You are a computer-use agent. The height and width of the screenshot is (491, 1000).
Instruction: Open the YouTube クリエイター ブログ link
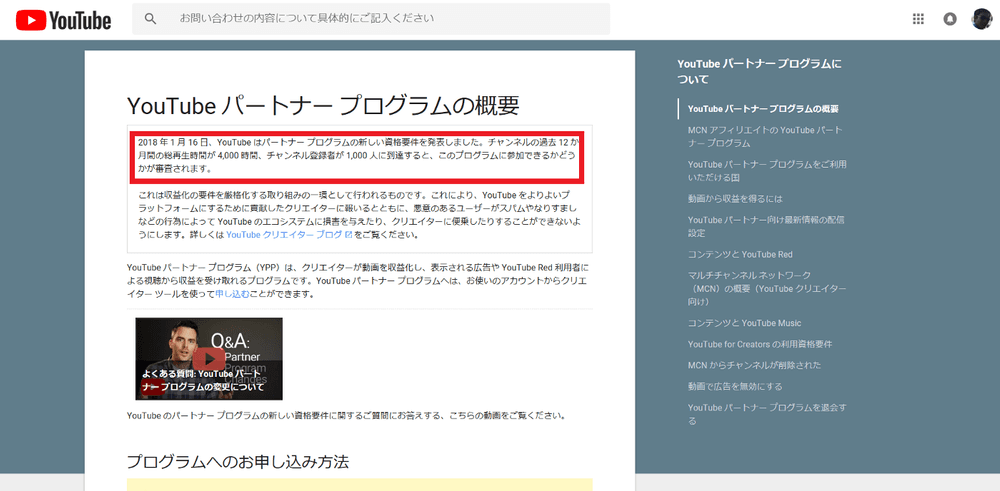pyautogui.click(x=284, y=235)
